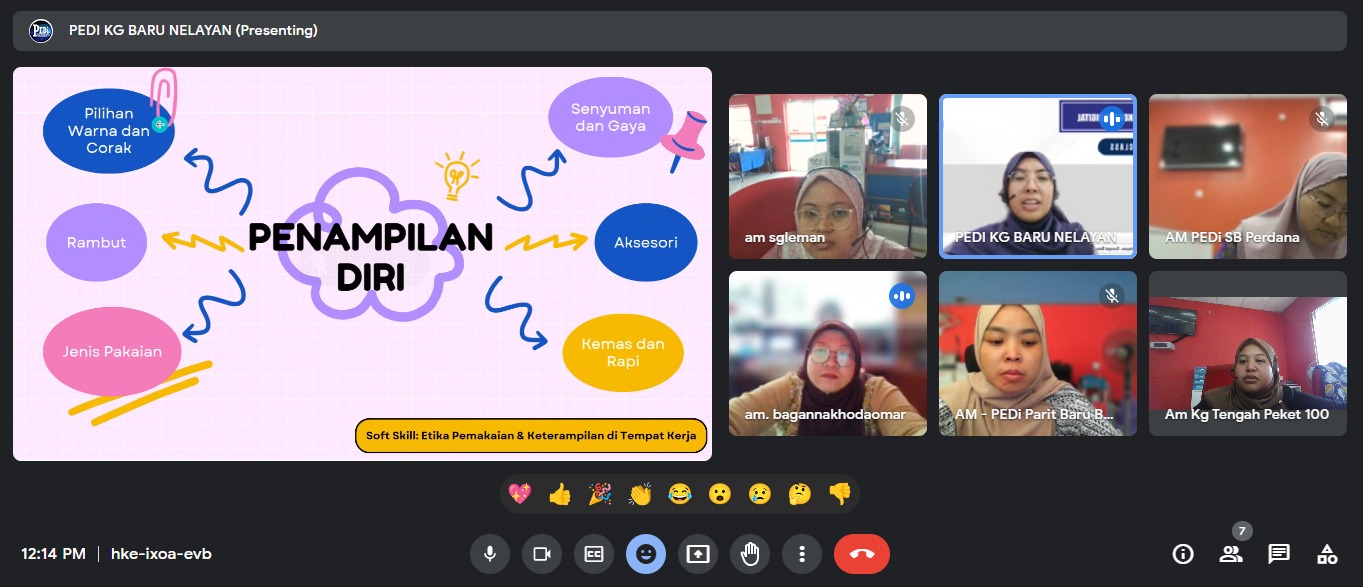Screen dimensions: 1363x587
Task: Click the presented PENAMPILAN DIRI slide
Action: [x=362, y=263]
